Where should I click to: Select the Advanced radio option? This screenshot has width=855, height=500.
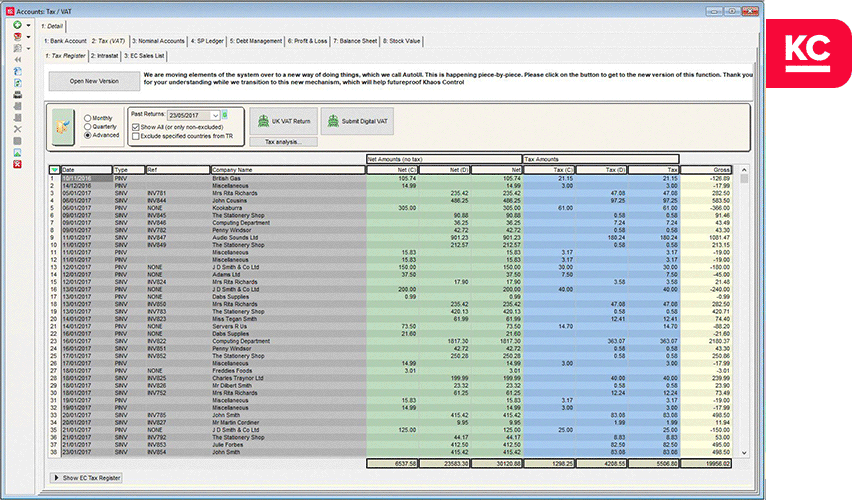87,135
